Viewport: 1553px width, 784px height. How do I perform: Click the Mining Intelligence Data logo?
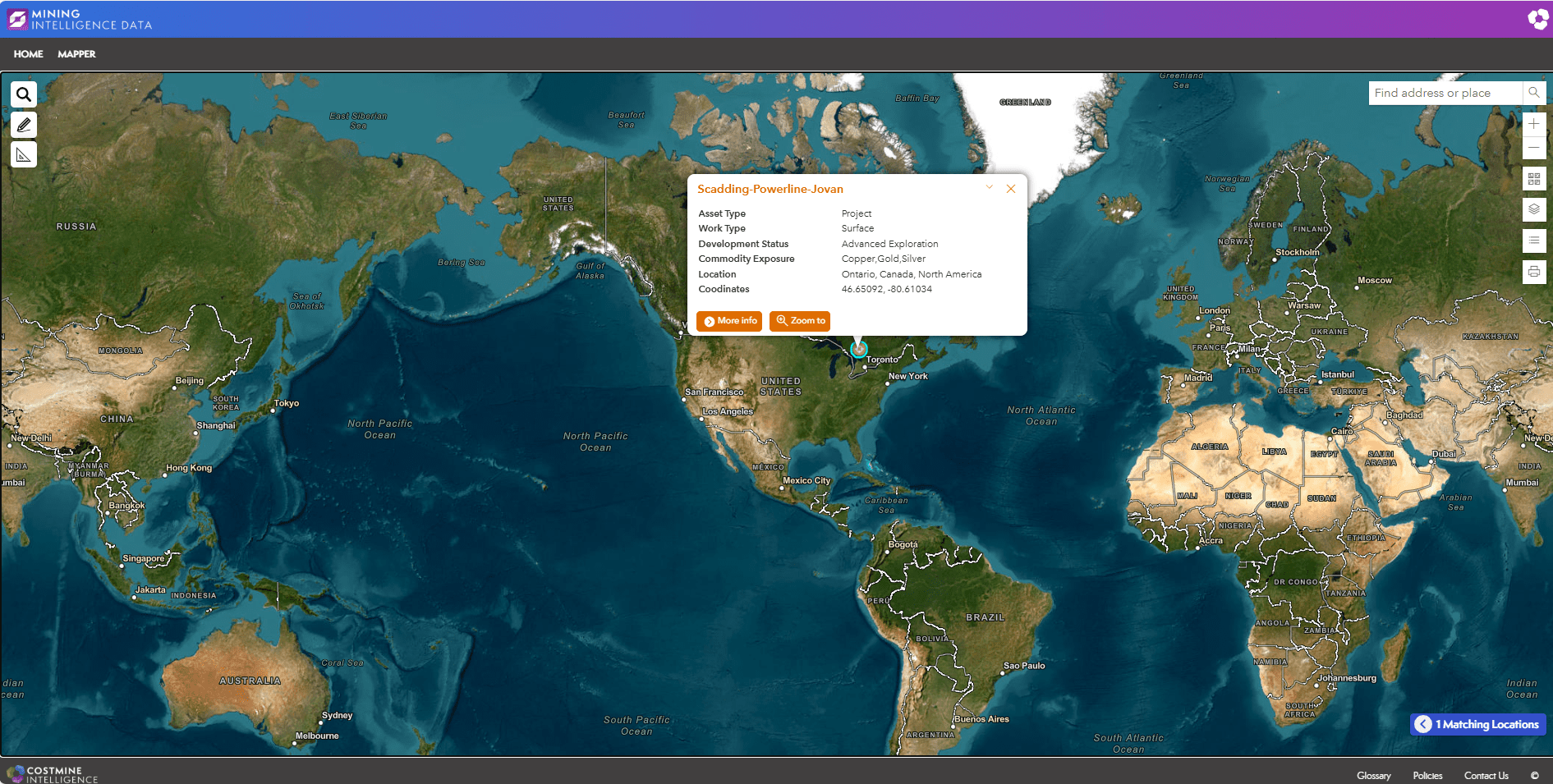click(x=80, y=19)
